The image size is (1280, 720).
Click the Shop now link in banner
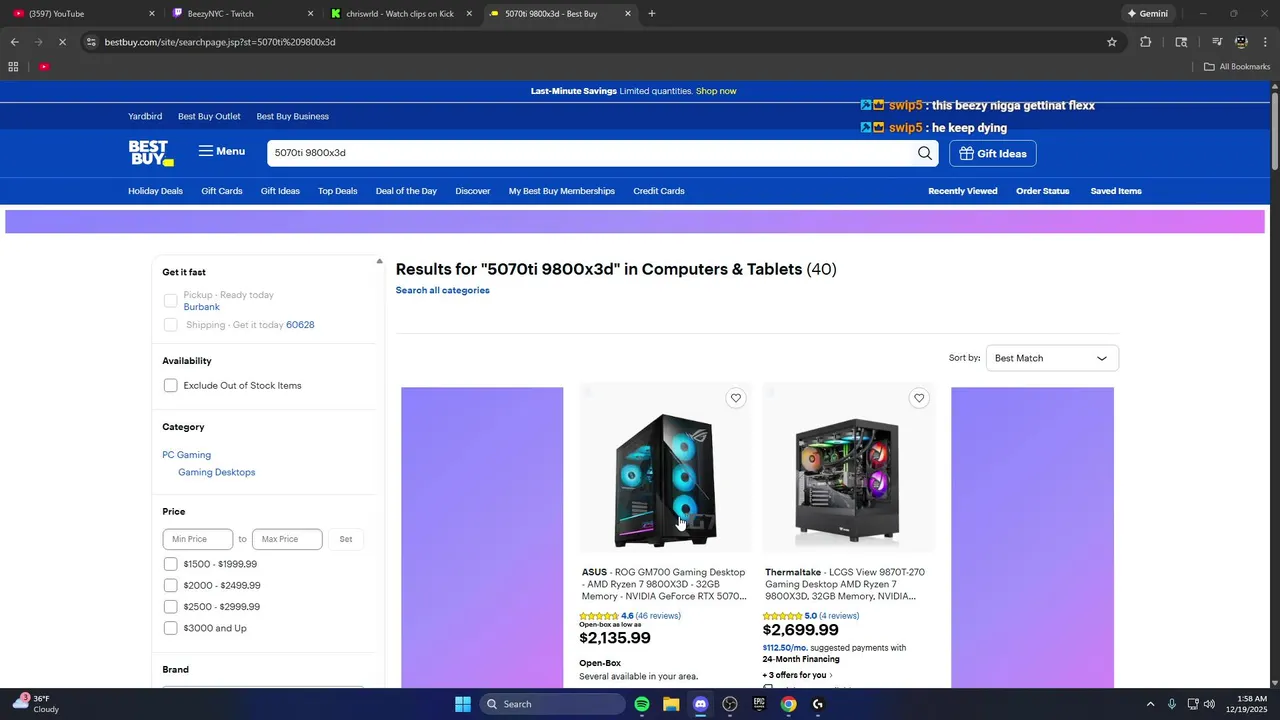pos(716,91)
